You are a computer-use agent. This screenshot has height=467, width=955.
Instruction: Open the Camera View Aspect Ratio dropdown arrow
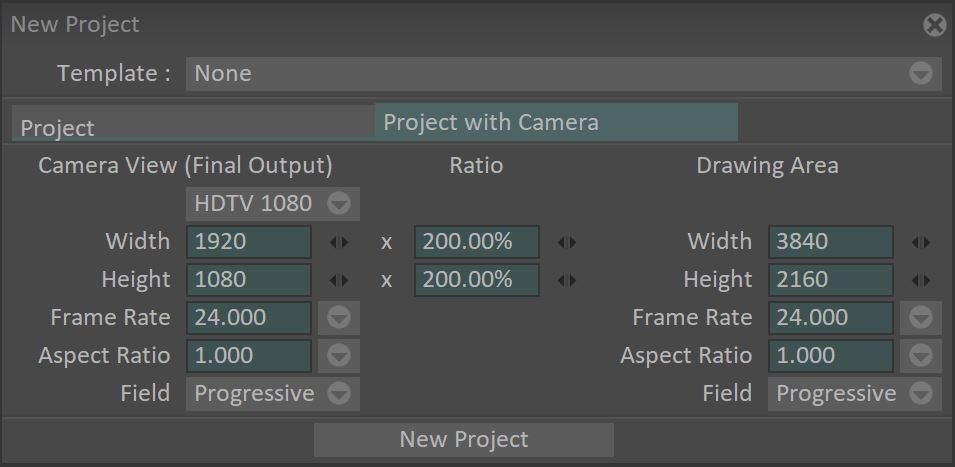coord(339,356)
